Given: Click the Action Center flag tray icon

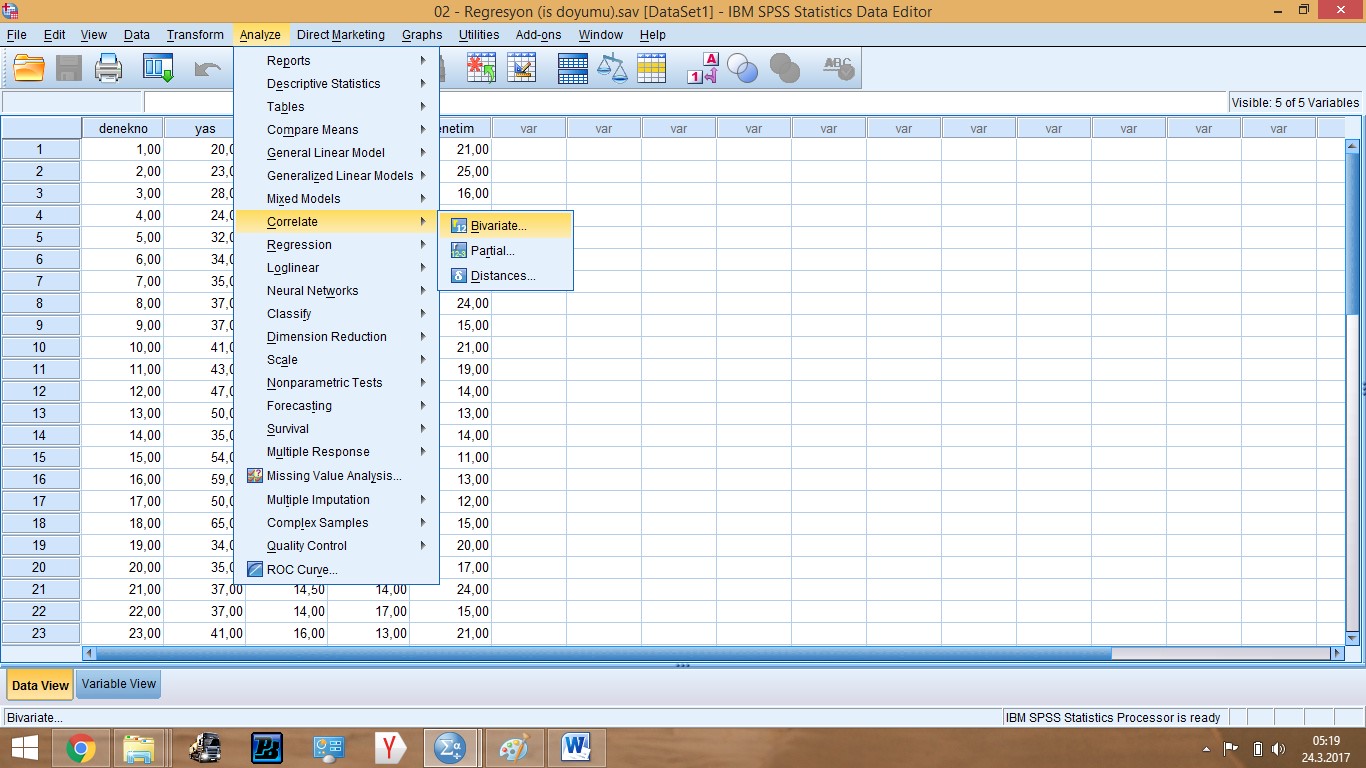Looking at the screenshot, I should [1231, 749].
